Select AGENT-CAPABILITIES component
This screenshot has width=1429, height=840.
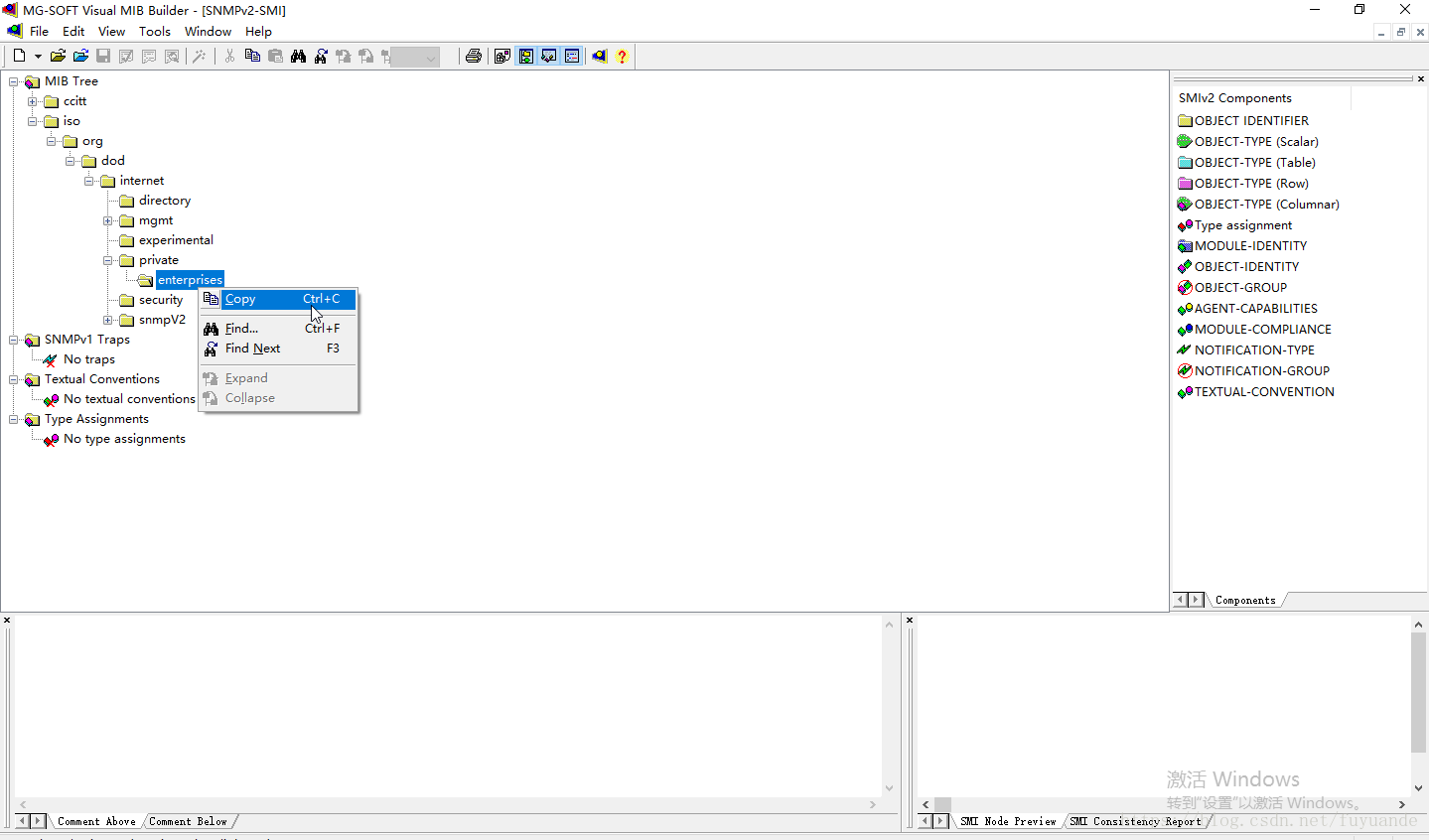(x=1256, y=309)
